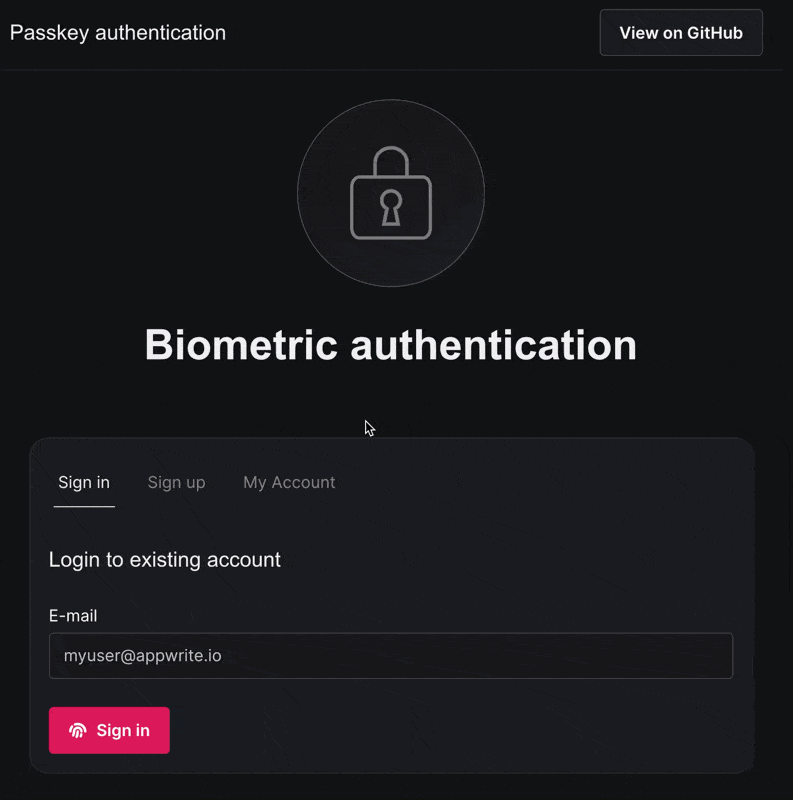Click the E-mail field label
This screenshot has width=793, height=800.
click(x=73, y=616)
